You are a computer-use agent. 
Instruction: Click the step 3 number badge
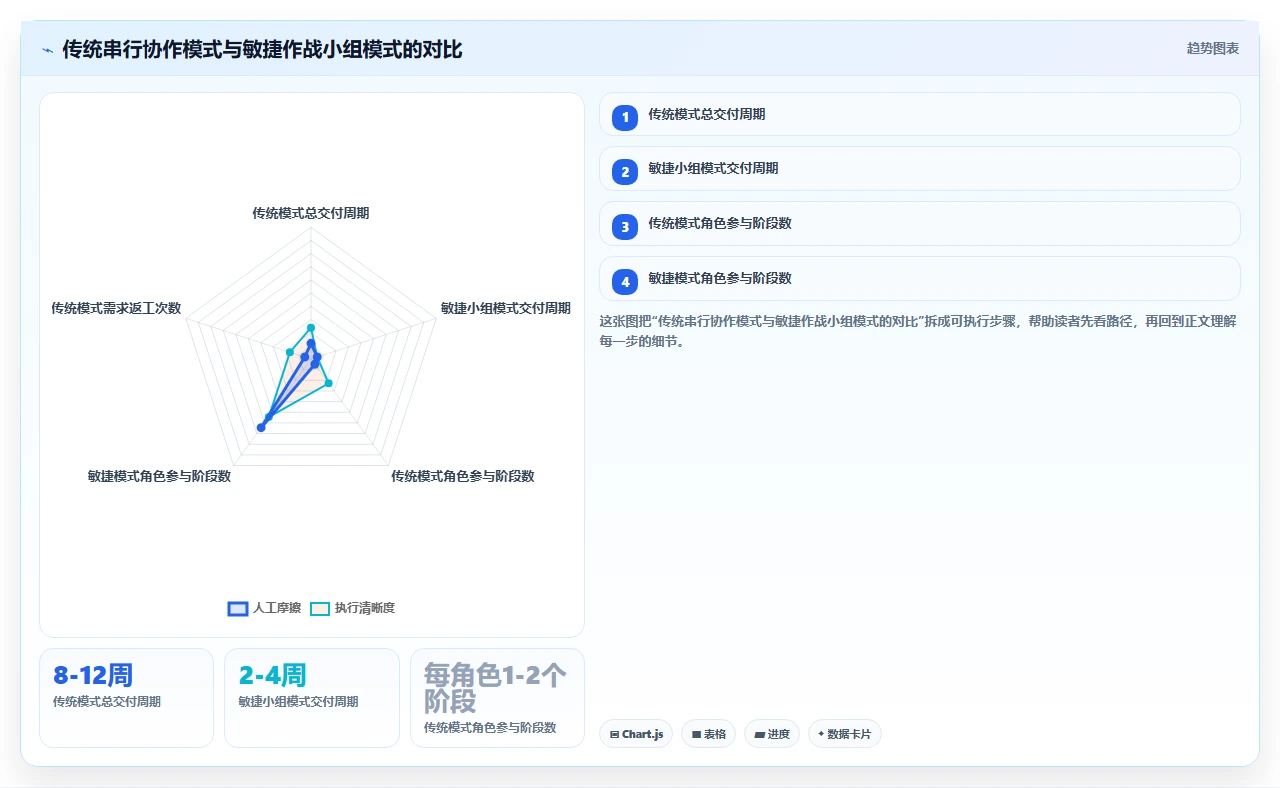(625, 226)
